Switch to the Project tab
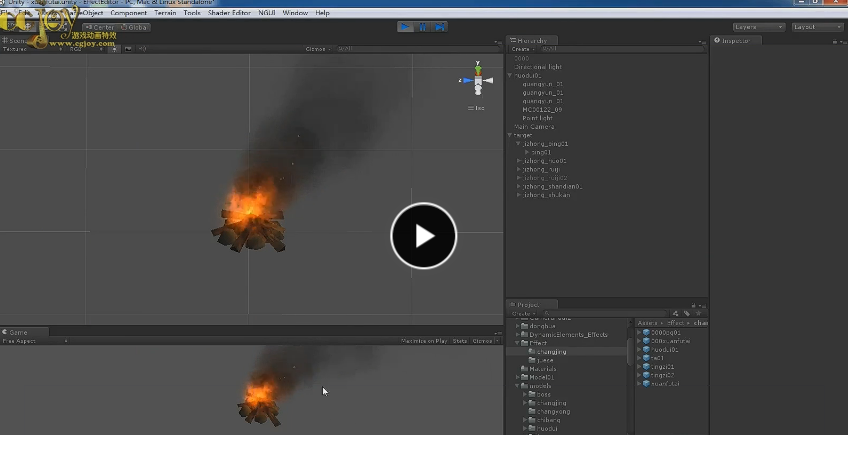This screenshot has width=848, height=458. (532, 304)
